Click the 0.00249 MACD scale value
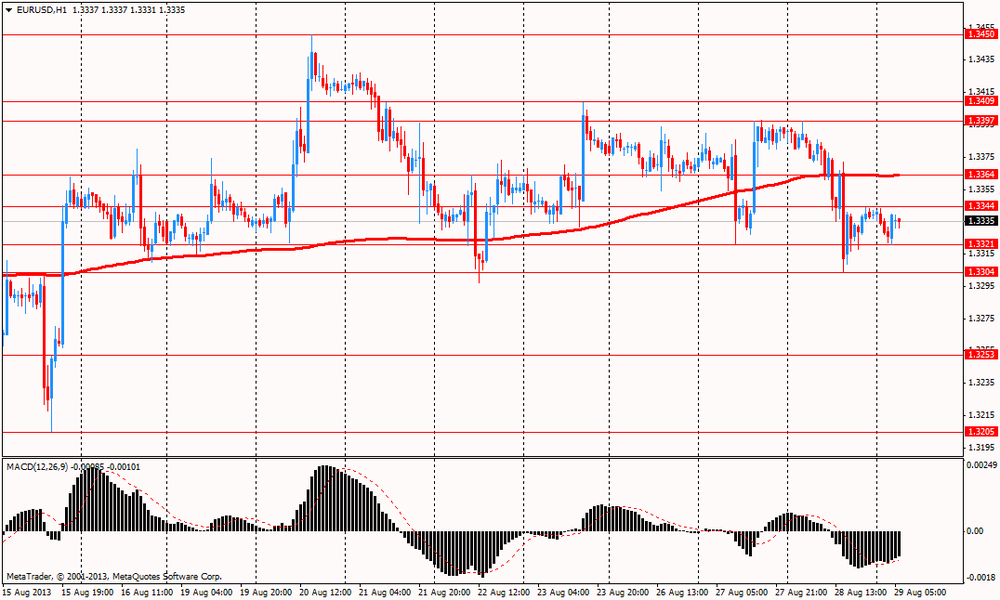Image resolution: width=1000 pixels, height=600 pixels. [x=981, y=465]
